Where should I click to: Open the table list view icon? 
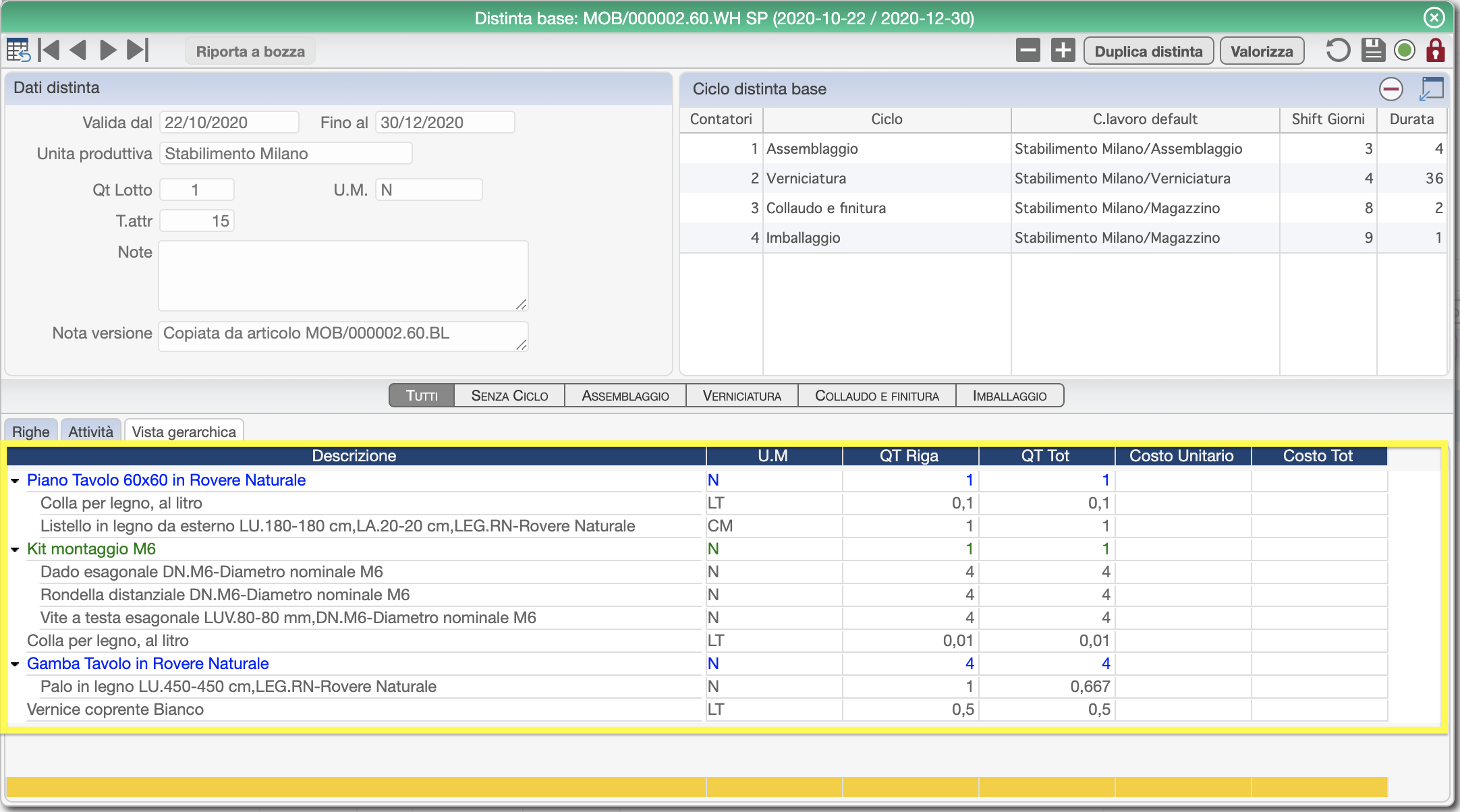(x=18, y=51)
